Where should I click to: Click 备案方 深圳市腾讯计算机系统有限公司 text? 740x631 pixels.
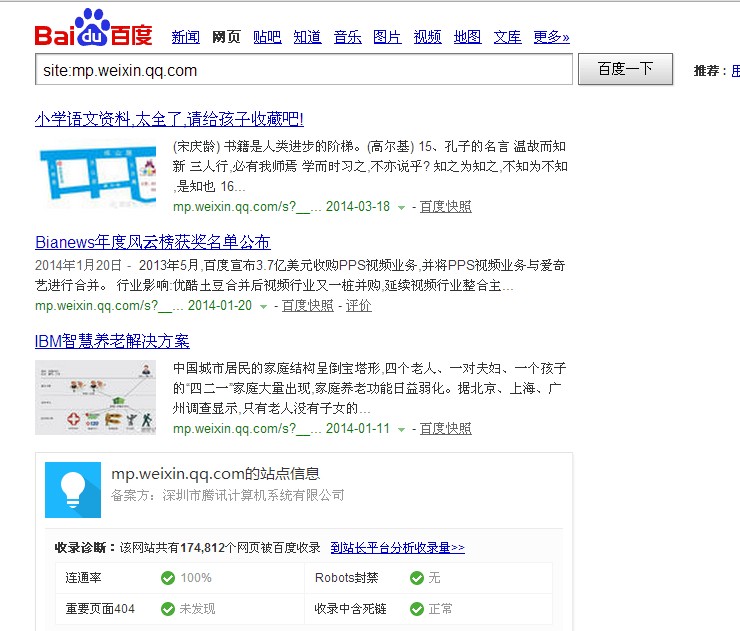pos(228,495)
